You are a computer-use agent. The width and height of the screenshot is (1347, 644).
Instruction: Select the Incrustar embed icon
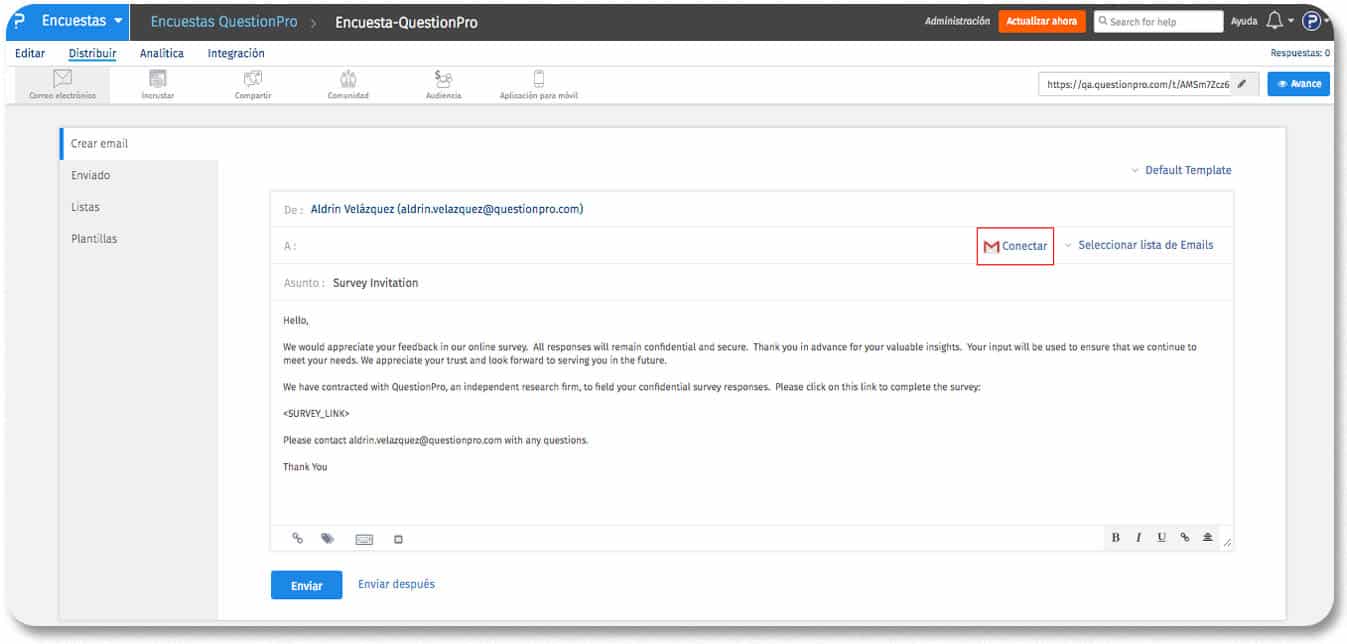pos(158,79)
